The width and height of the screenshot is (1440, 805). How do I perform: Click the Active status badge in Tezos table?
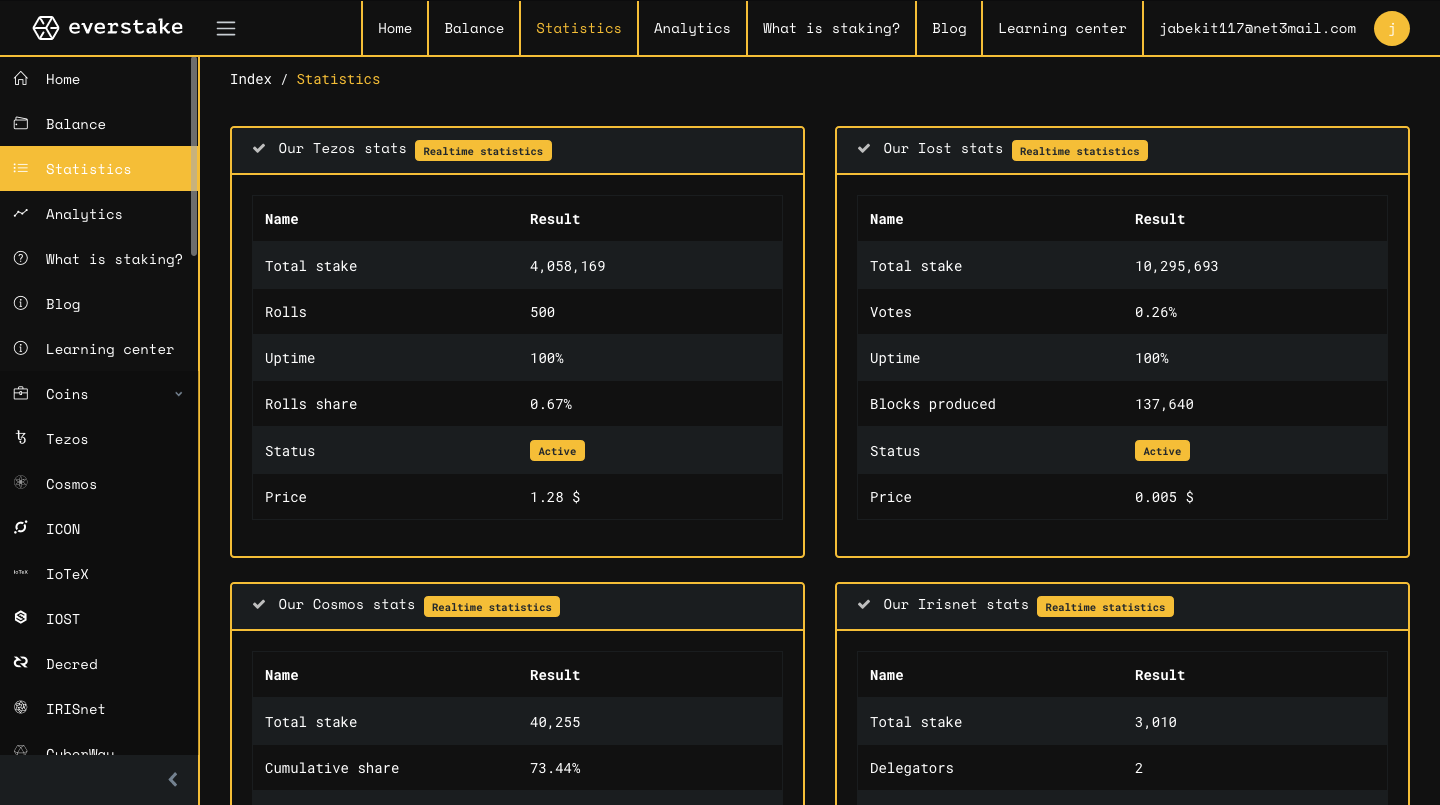tap(557, 451)
